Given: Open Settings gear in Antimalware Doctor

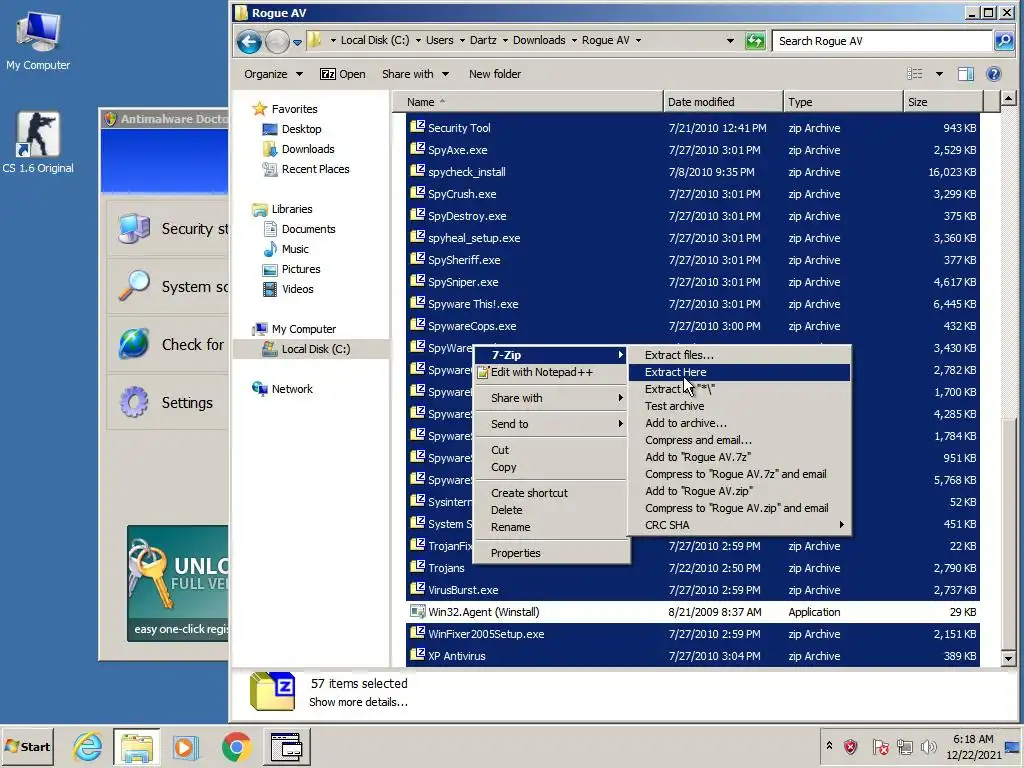Looking at the screenshot, I should point(135,402).
